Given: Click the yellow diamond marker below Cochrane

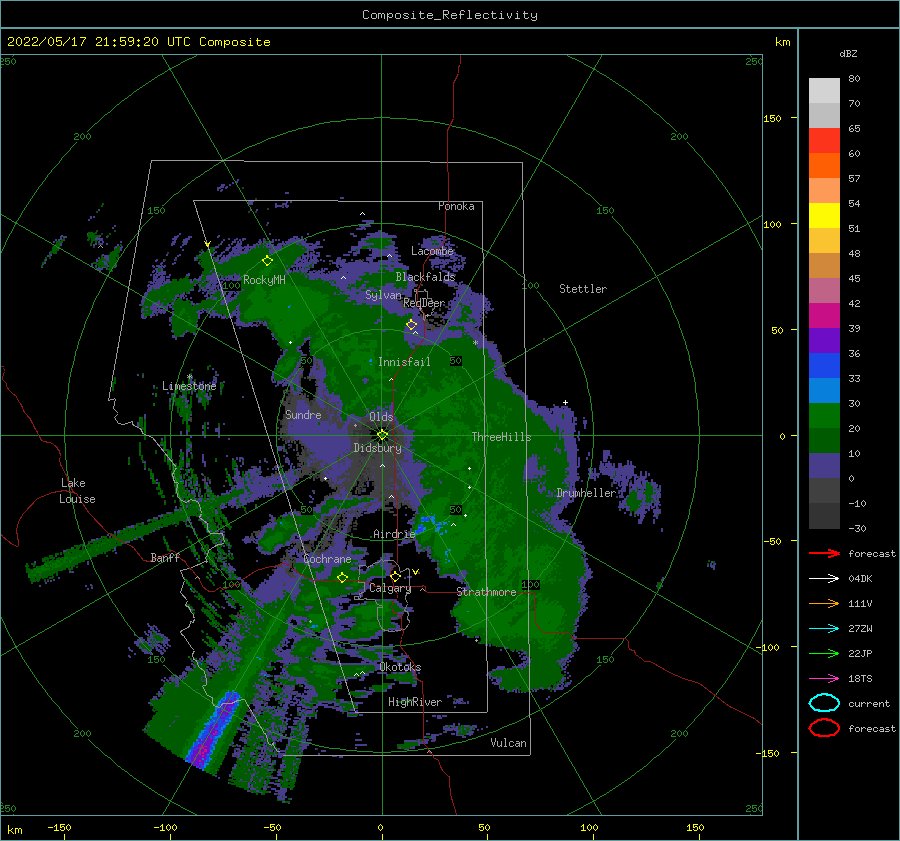Looking at the screenshot, I should 343,577.
